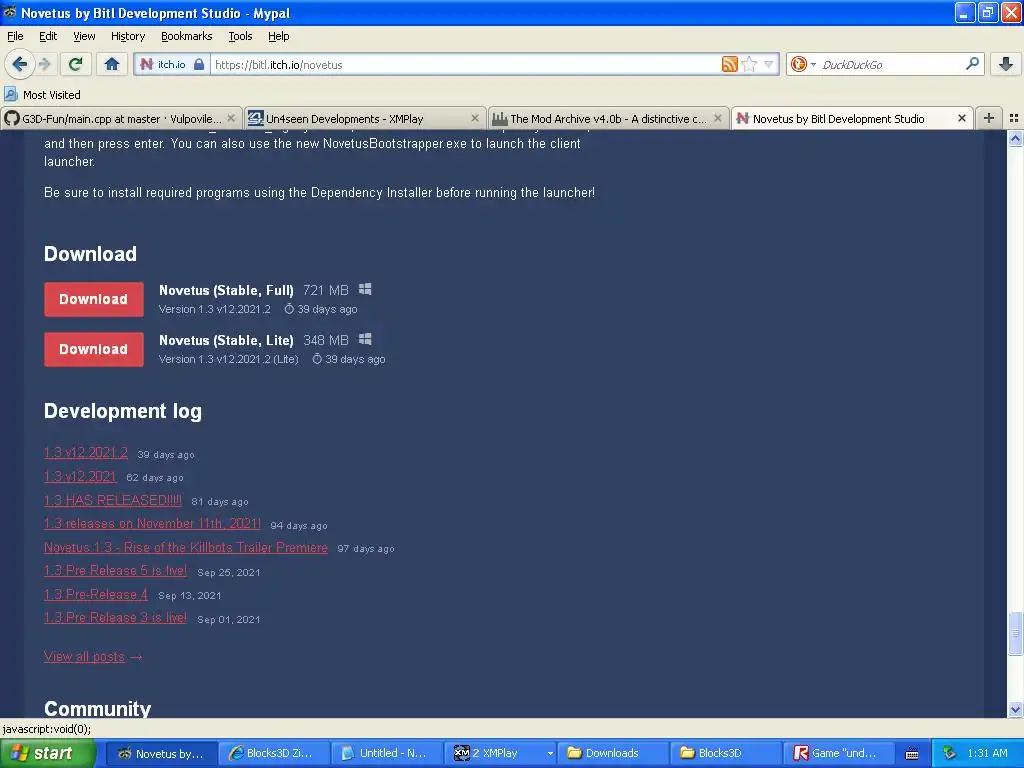Open the home page via the house icon

(112, 64)
